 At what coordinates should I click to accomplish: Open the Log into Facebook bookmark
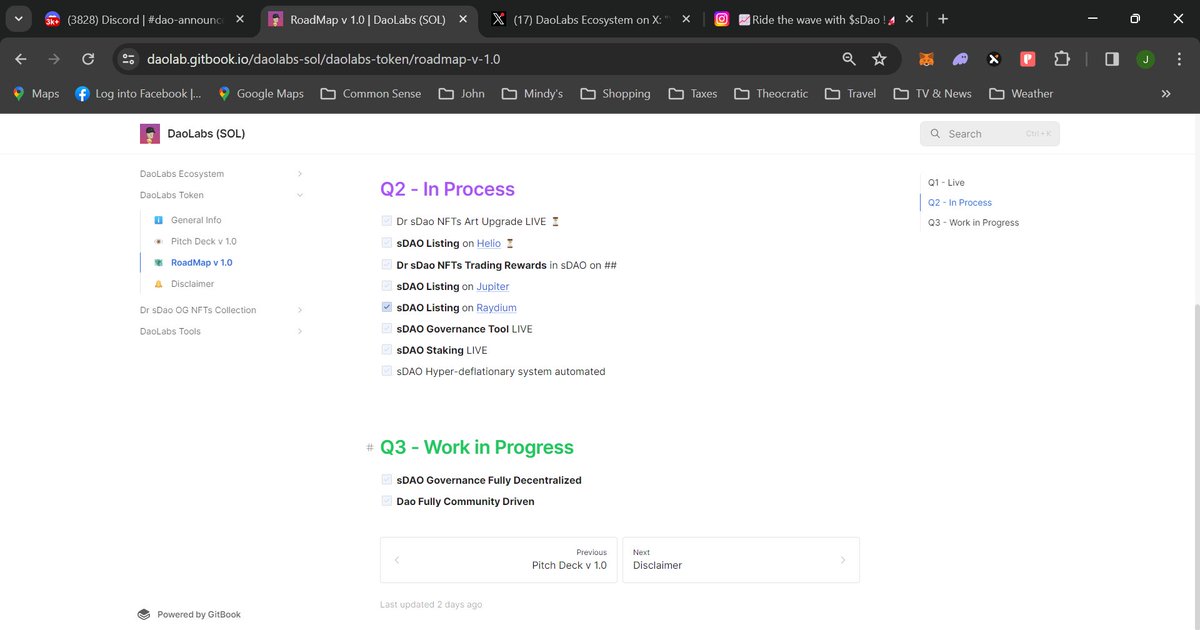point(138,93)
